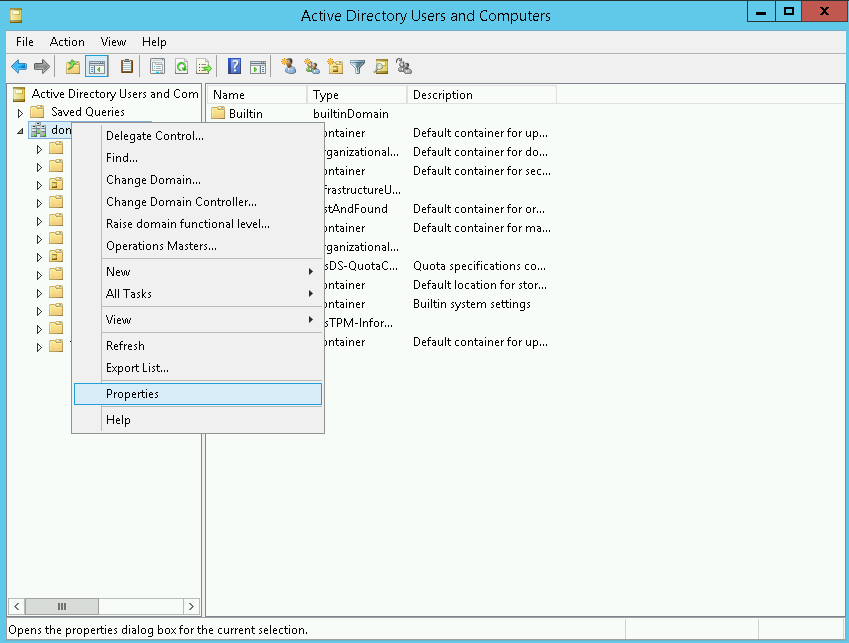
Task: Collapse the domain node in the tree
Action: pyautogui.click(x=20, y=131)
